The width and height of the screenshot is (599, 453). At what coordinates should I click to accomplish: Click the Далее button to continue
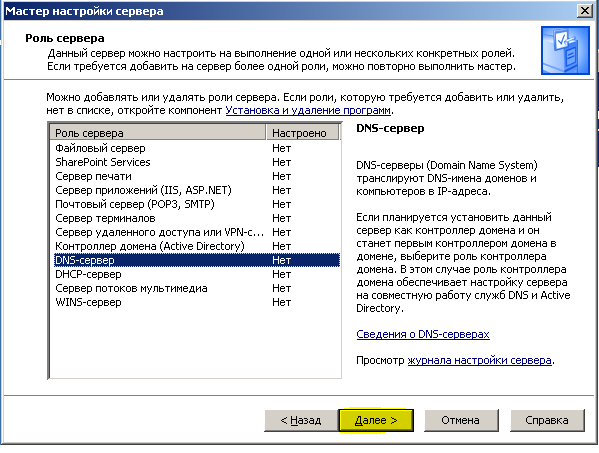click(x=376, y=421)
